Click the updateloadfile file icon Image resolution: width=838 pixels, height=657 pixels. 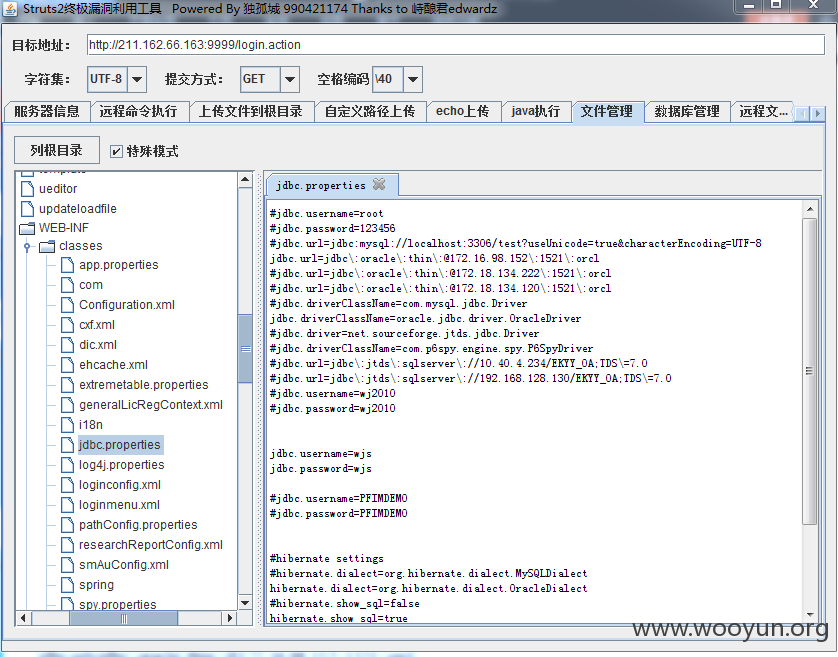point(27,208)
